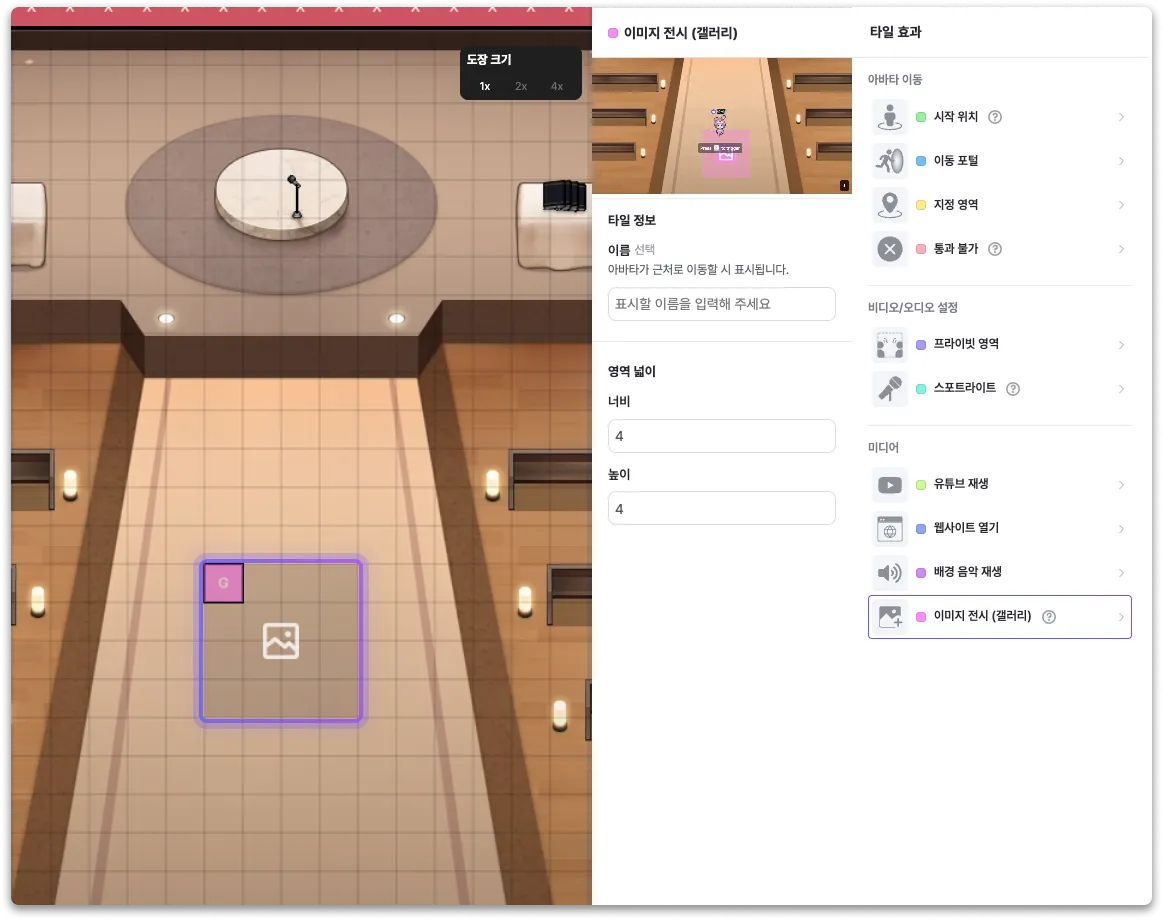Choose the 이동 포털 portal icon
The width and height of the screenshot is (1163, 920).
click(889, 161)
